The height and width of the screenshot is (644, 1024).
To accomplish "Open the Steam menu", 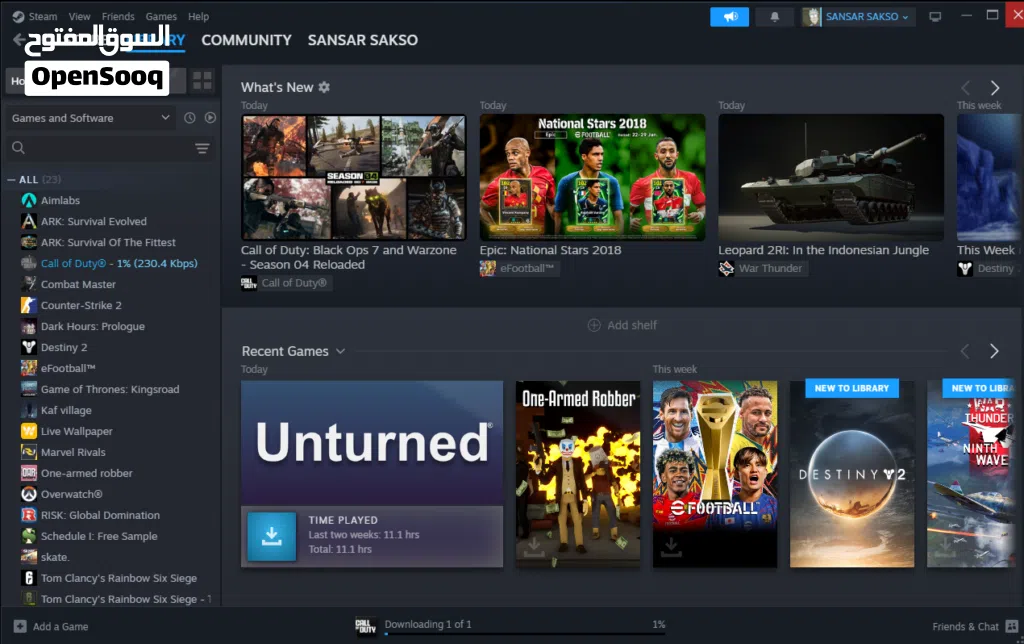I will click(42, 17).
